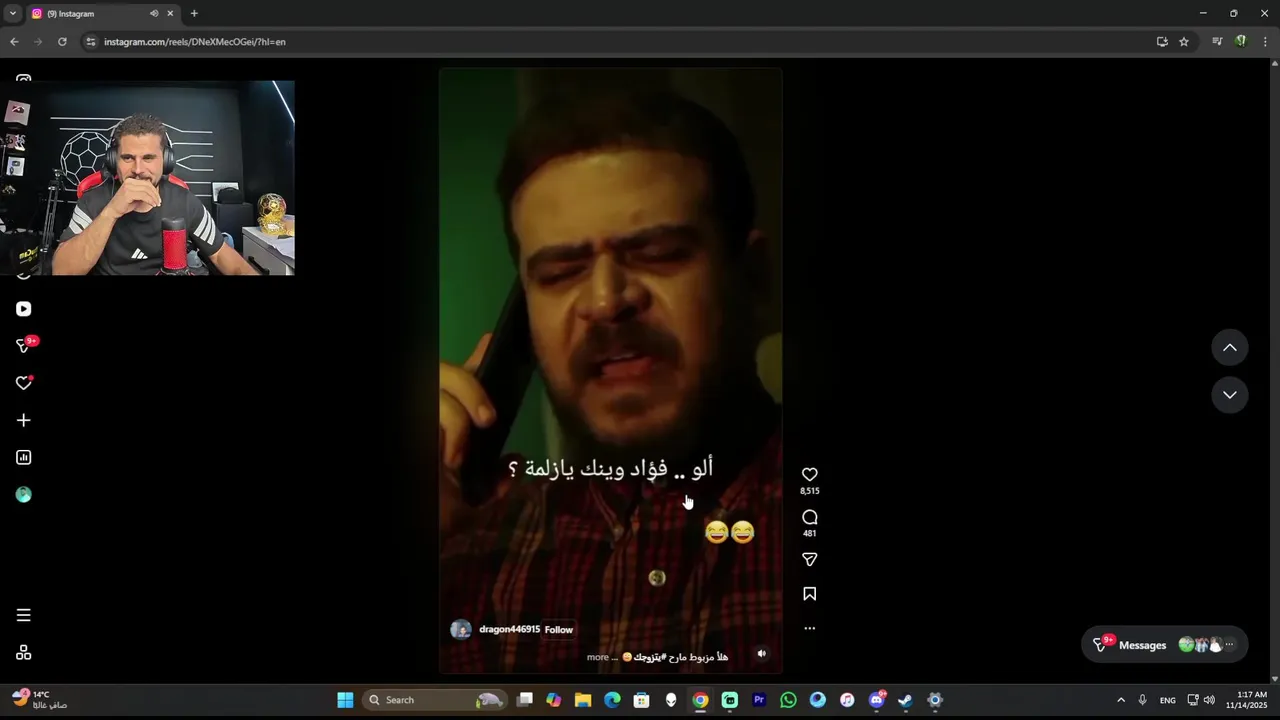Viewport: 1280px width, 720px height.
Task: Follow the dragon446915 account
Action: pos(559,630)
